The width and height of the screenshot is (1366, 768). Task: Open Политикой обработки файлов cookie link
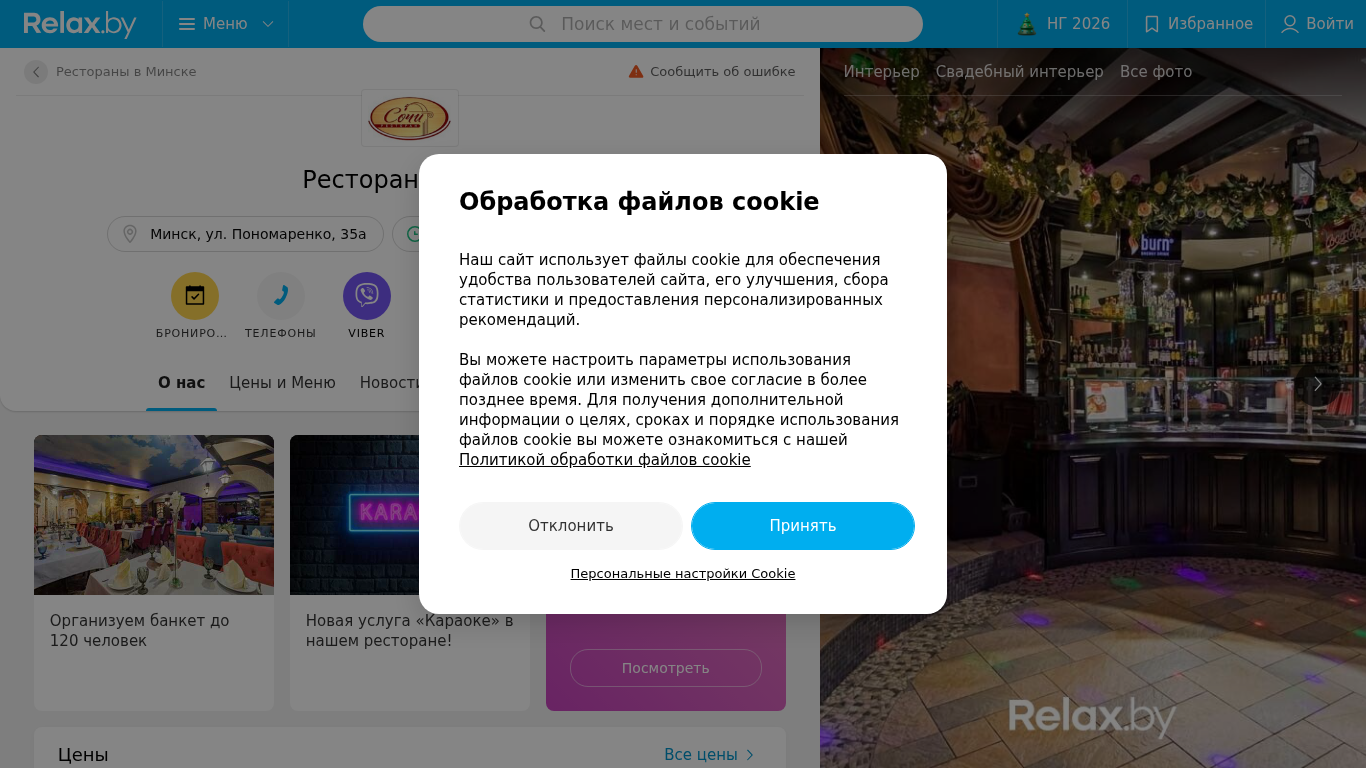click(605, 460)
